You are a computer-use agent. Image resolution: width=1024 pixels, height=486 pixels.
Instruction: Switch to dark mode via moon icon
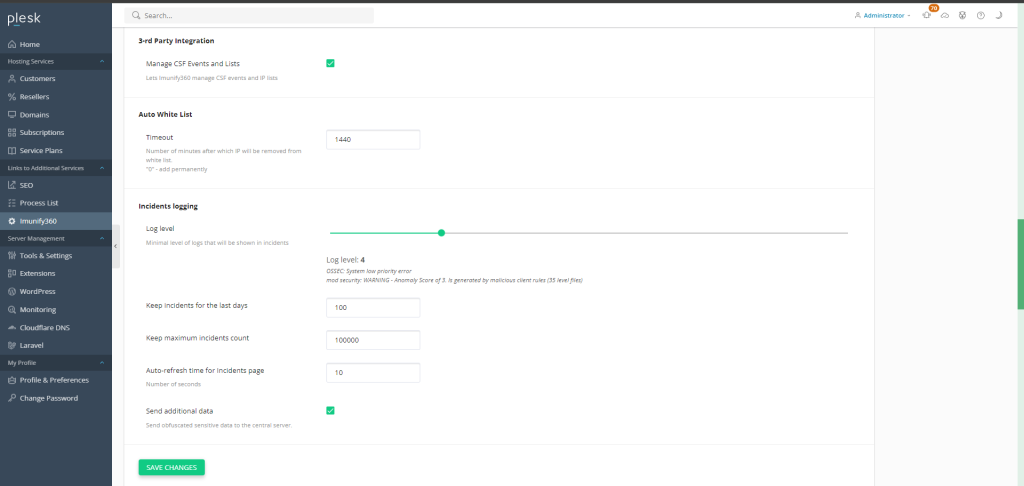pos(999,16)
